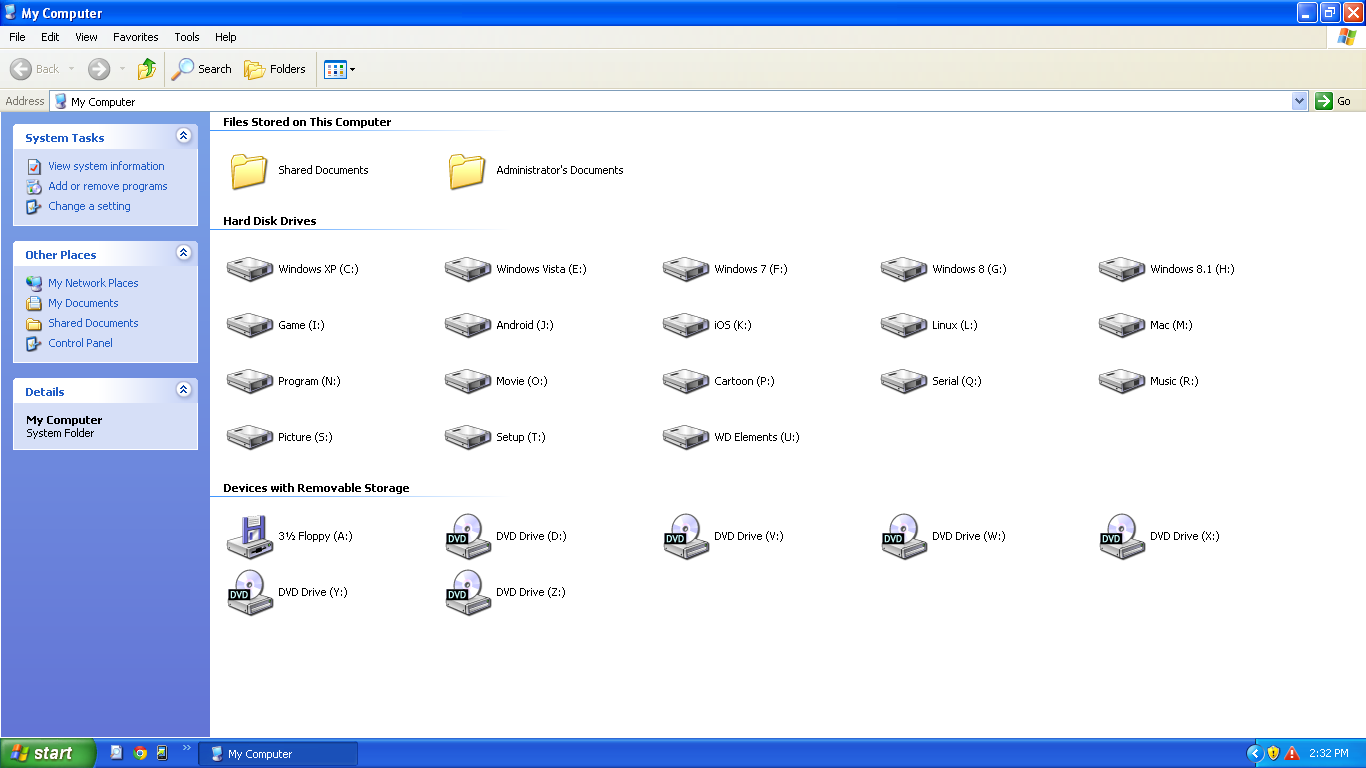Screen dimensions: 1366x768
Task: Select the Shared Documents folder icon in file pane
Action: 249,170
